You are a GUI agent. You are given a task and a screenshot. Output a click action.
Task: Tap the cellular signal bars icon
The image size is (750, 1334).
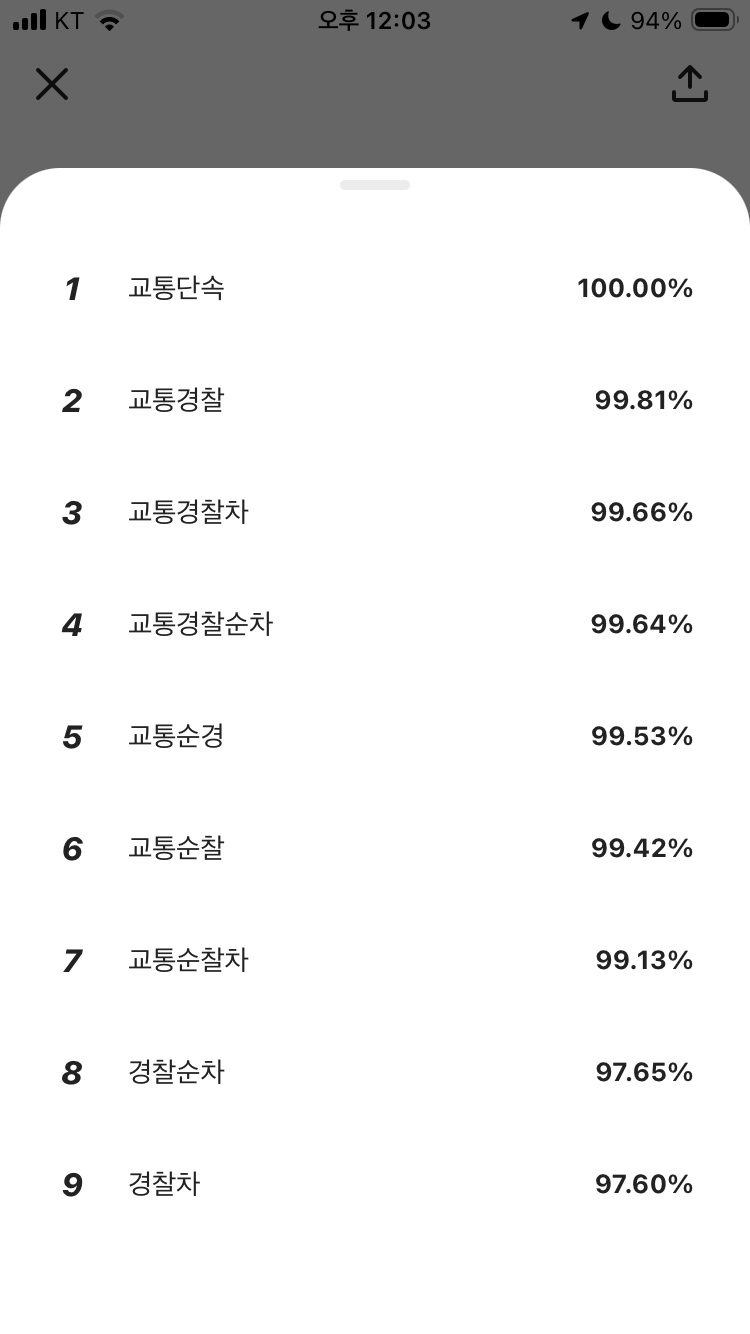pos(30,20)
